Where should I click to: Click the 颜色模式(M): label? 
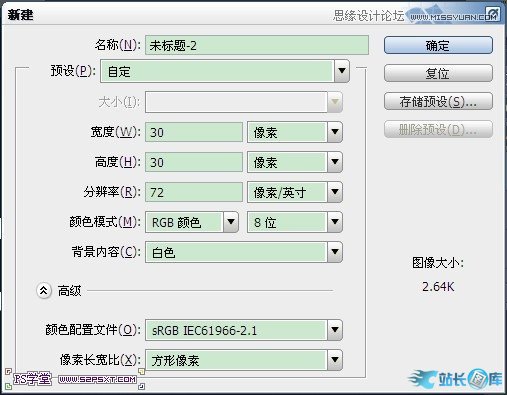tap(105, 222)
